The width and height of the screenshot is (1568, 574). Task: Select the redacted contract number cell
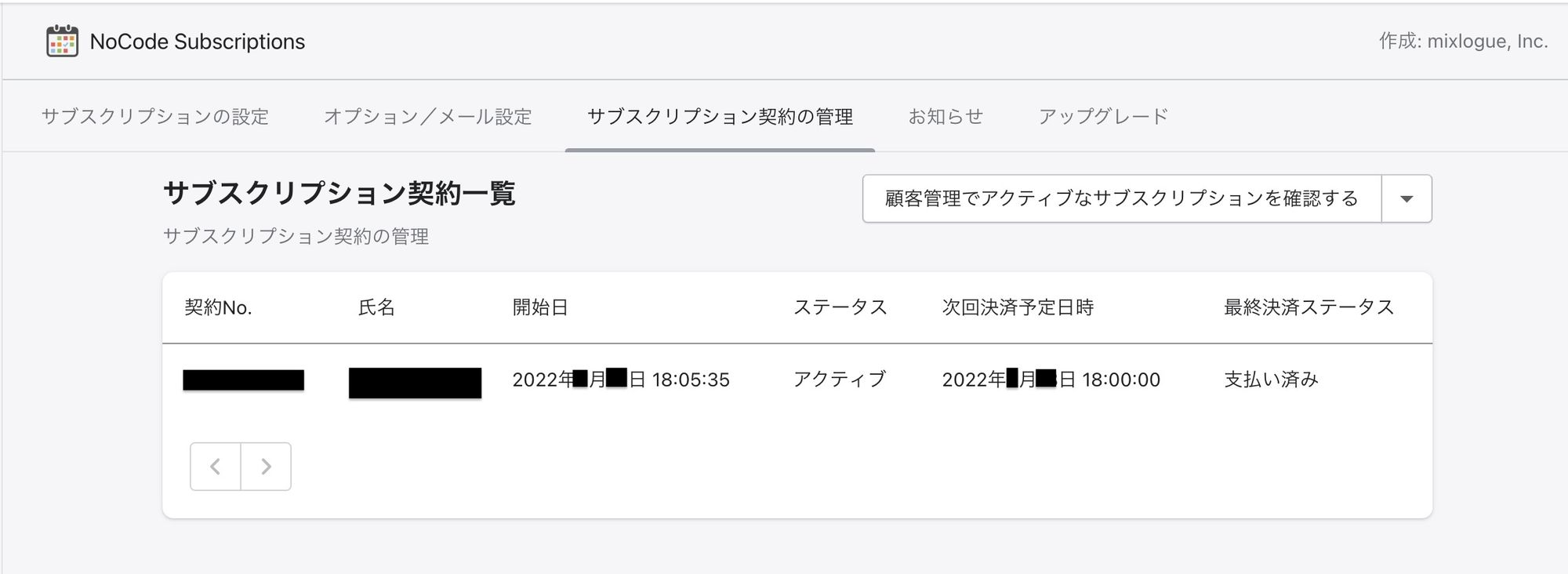pyautogui.click(x=243, y=380)
